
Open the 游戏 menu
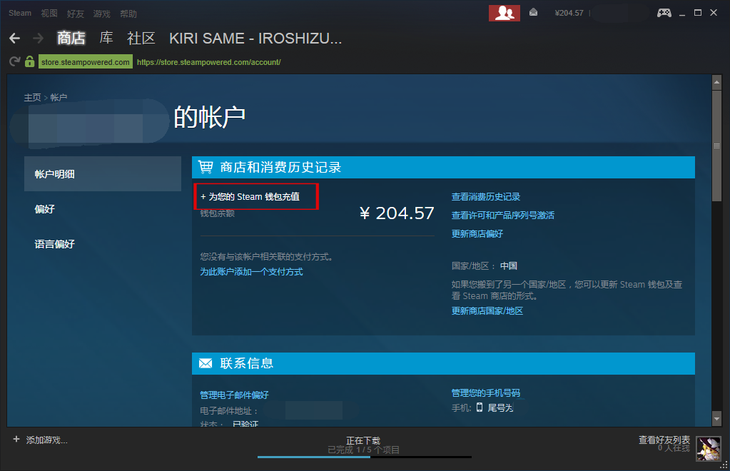pyautogui.click(x=101, y=13)
